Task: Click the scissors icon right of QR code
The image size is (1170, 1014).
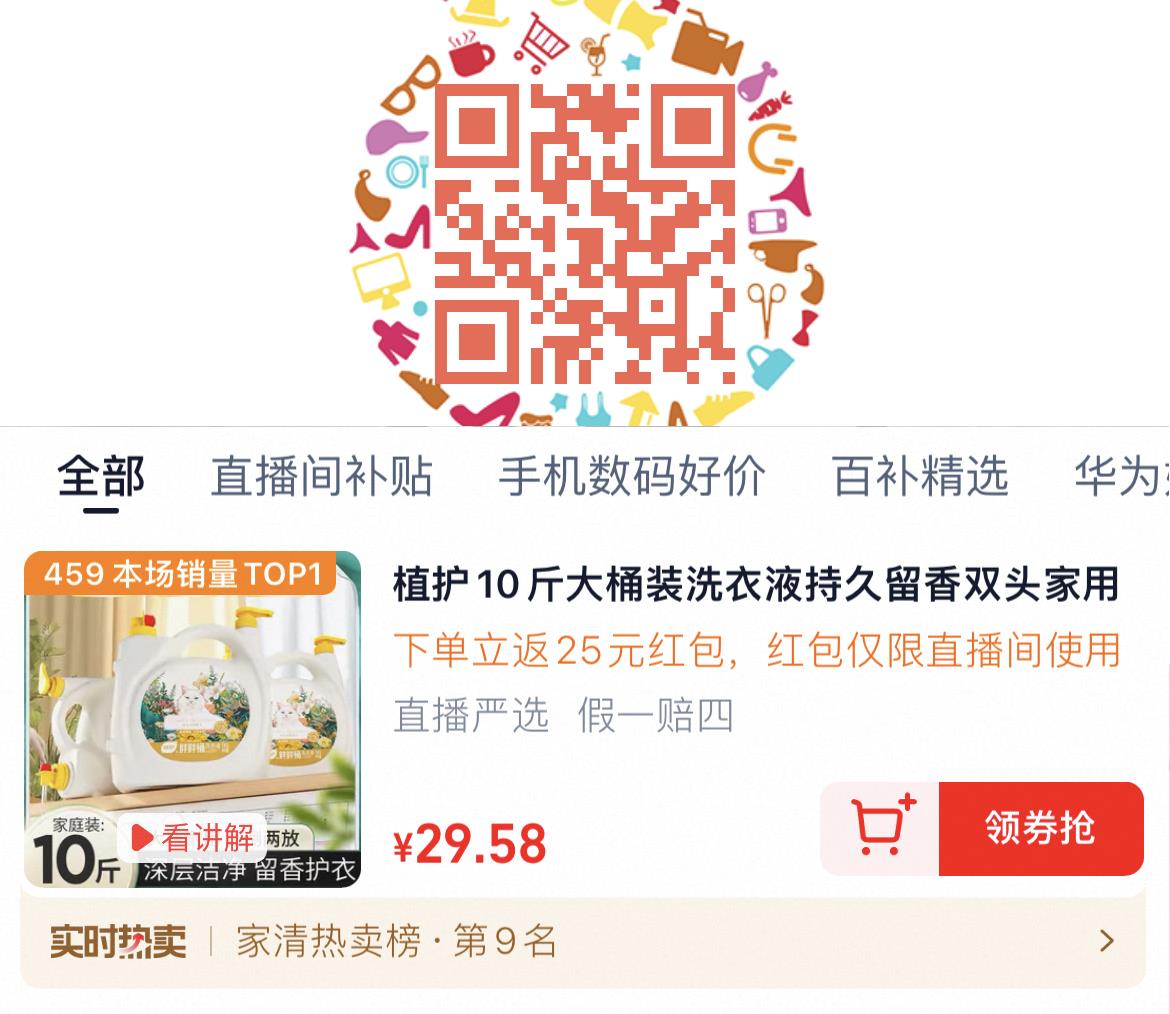Action: pos(766,308)
